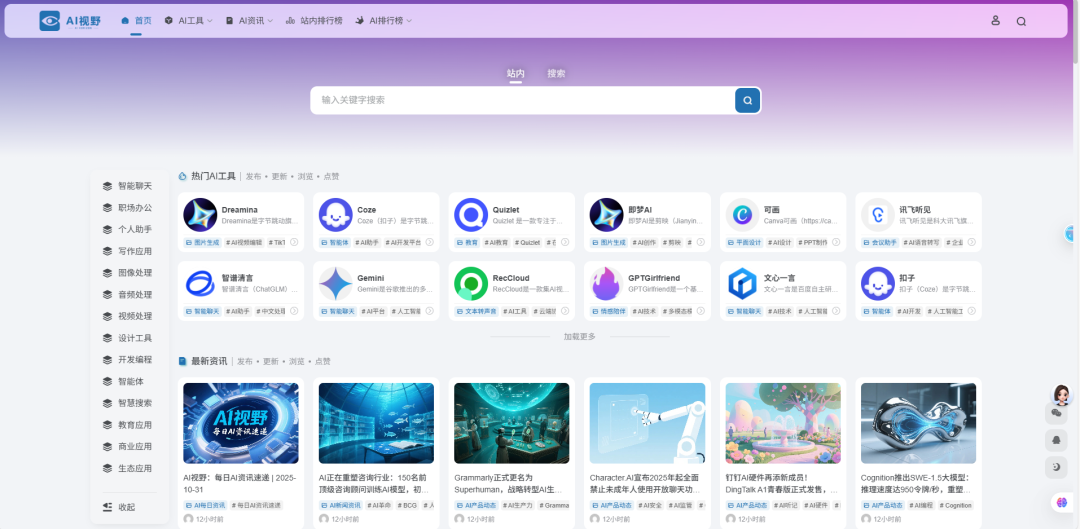Image resolution: width=1080 pixels, height=529 pixels.
Task: Open the AI视野 每日AI资讯速递 thumbnail
Action: [x=241, y=424]
